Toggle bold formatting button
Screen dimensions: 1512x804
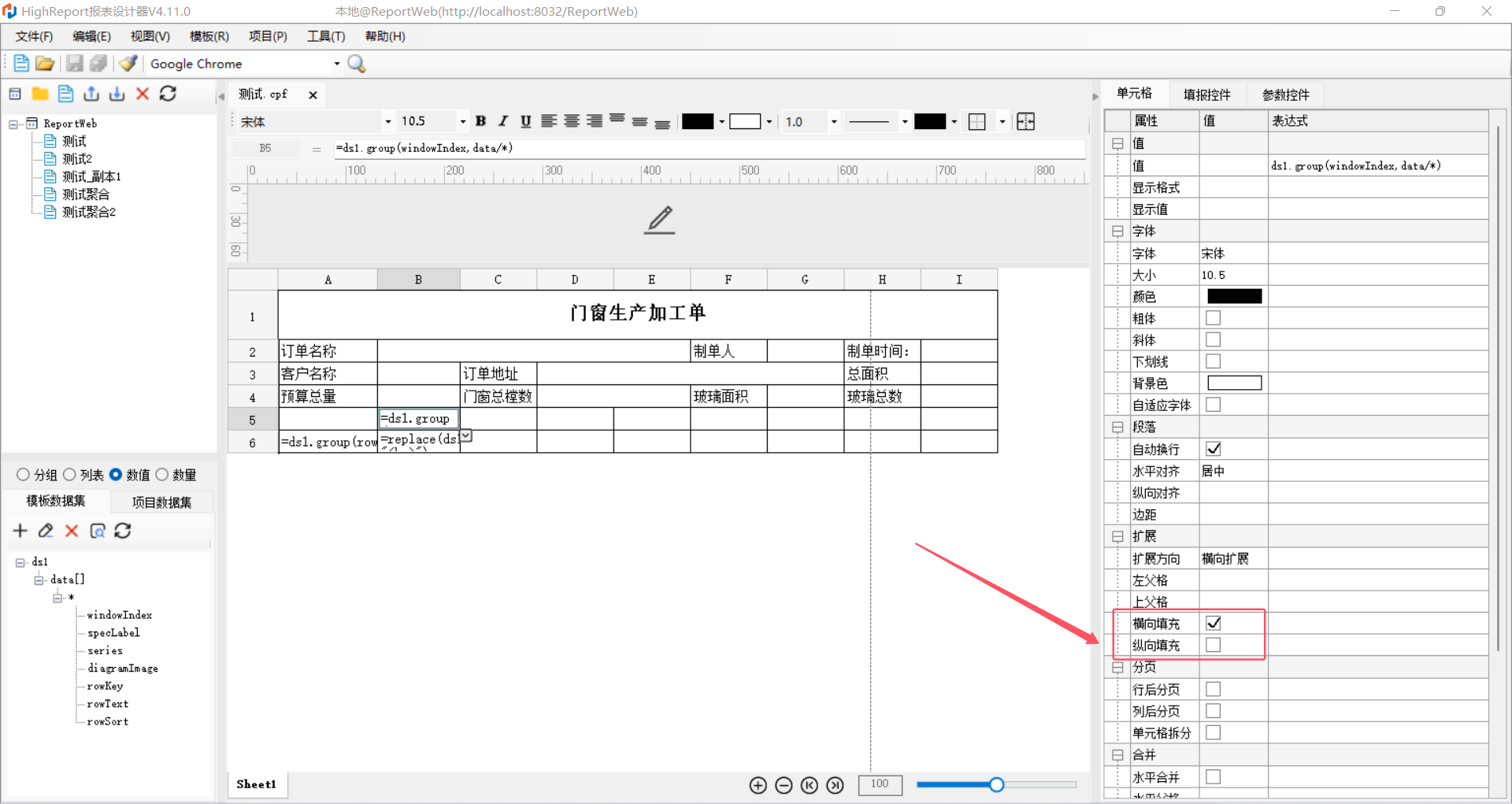[480, 121]
